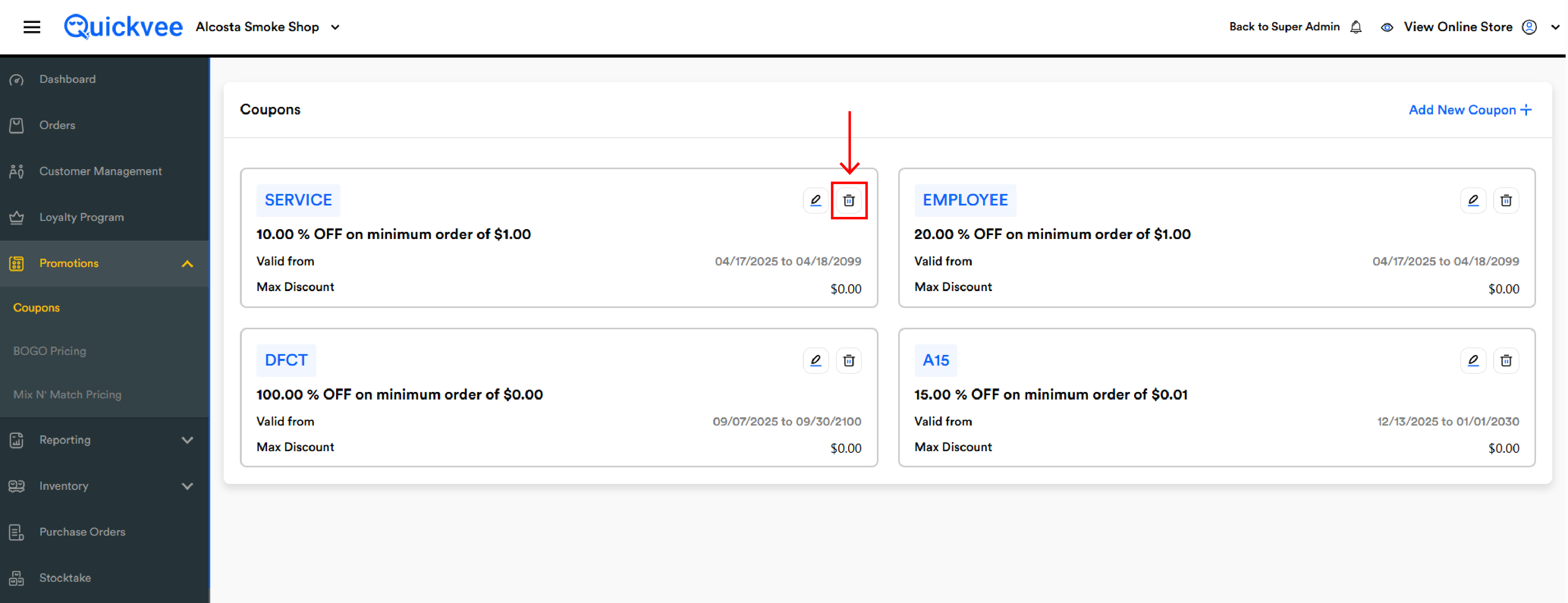
Task: Edit the DFCT coupon with pencil icon
Action: (816, 361)
